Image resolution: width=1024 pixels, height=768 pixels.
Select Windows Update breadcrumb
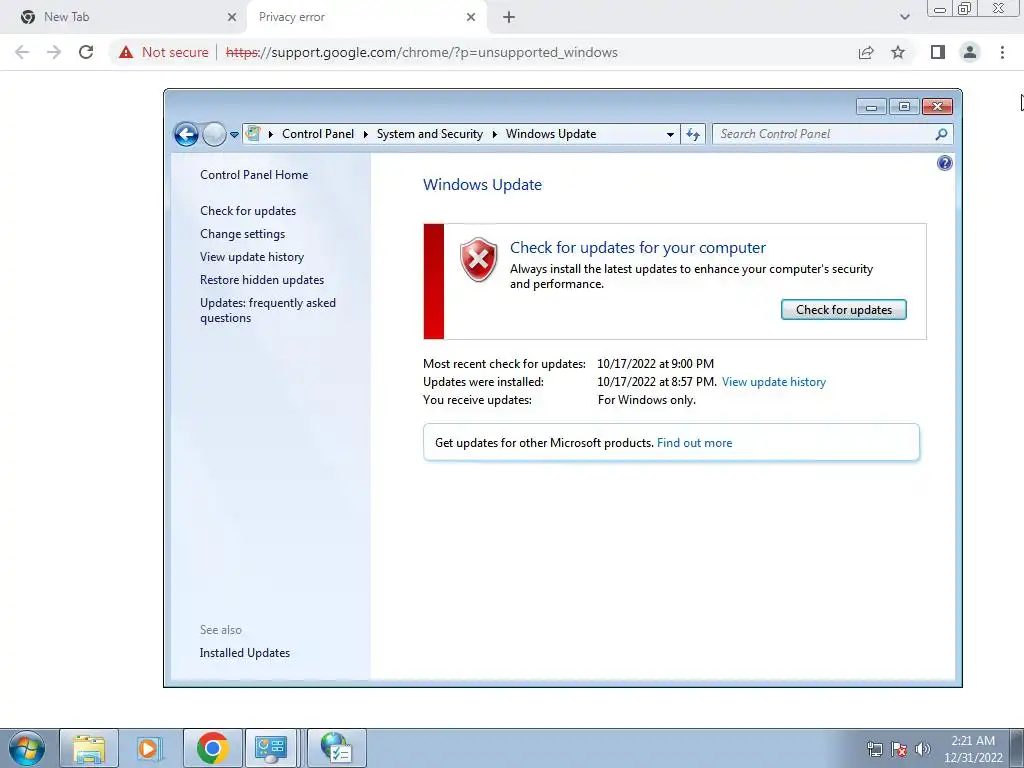(551, 134)
